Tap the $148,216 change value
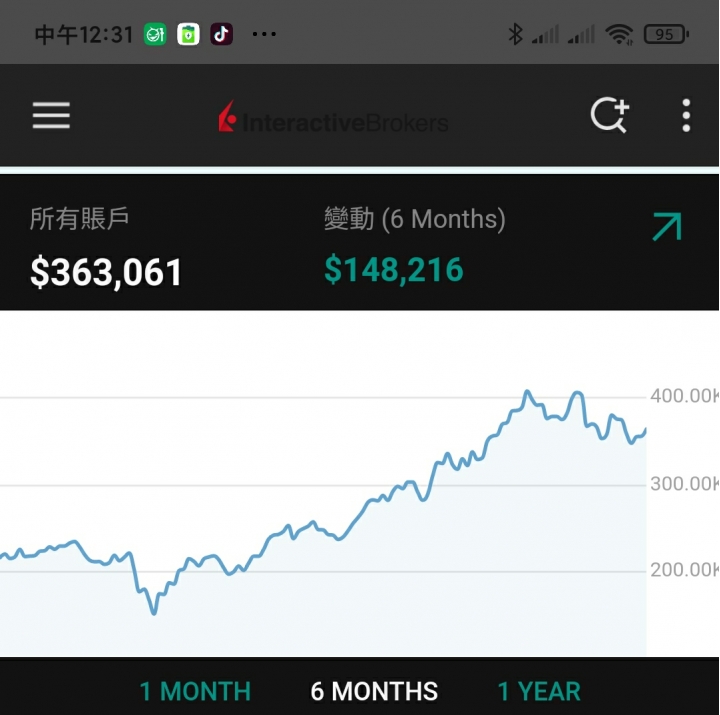720x715 pixels. tap(394, 269)
